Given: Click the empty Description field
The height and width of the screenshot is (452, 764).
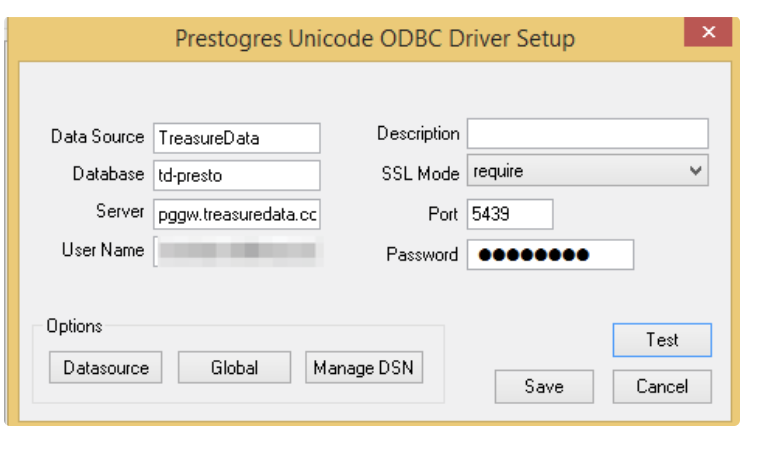Looking at the screenshot, I should 587,134.
